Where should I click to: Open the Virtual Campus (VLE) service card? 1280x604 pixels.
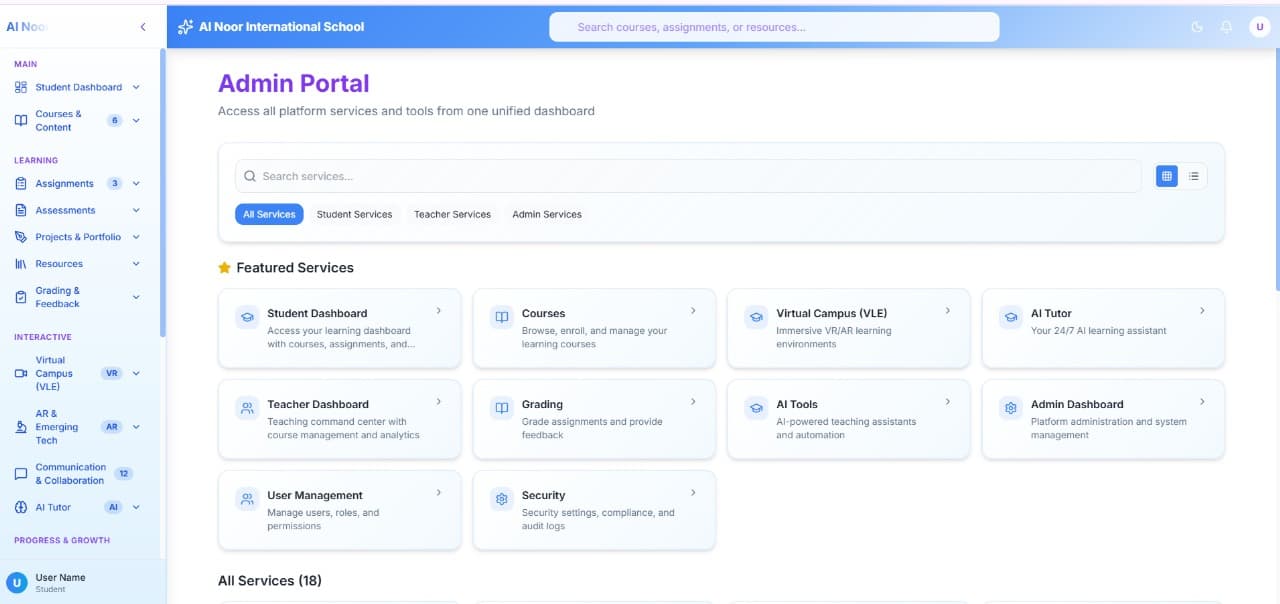[848, 328]
